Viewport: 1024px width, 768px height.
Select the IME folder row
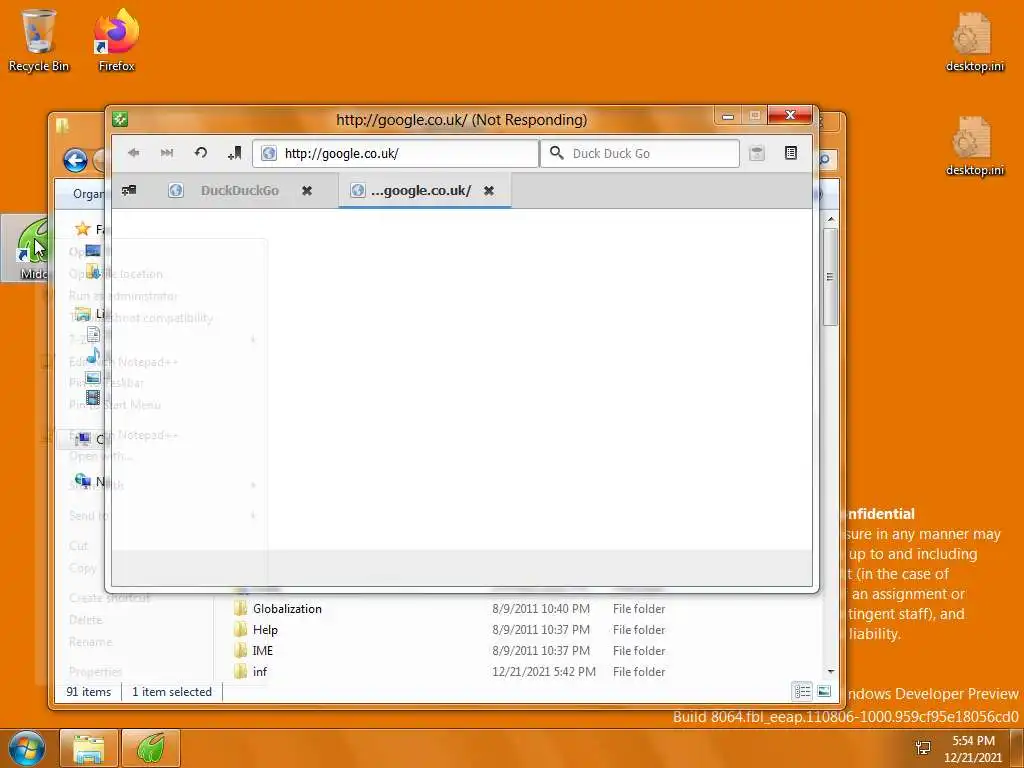tap(451, 650)
